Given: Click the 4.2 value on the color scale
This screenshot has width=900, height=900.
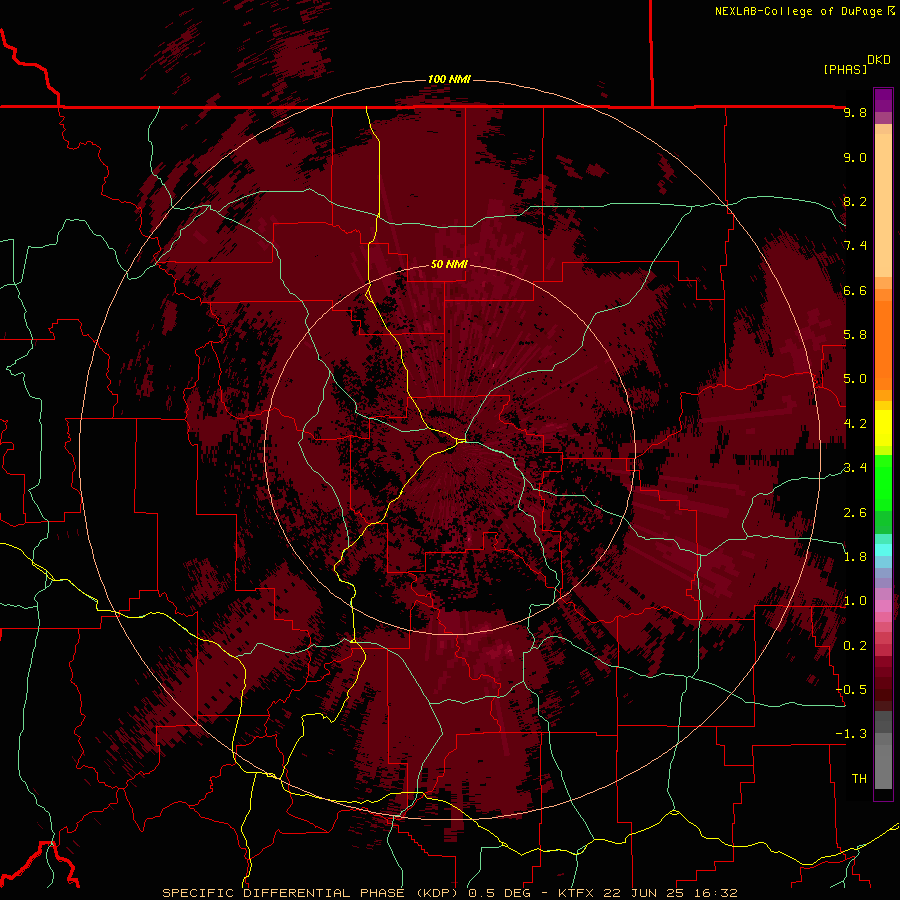Looking at the screenshot, I should pyautogui.click(x=855, y=424).
